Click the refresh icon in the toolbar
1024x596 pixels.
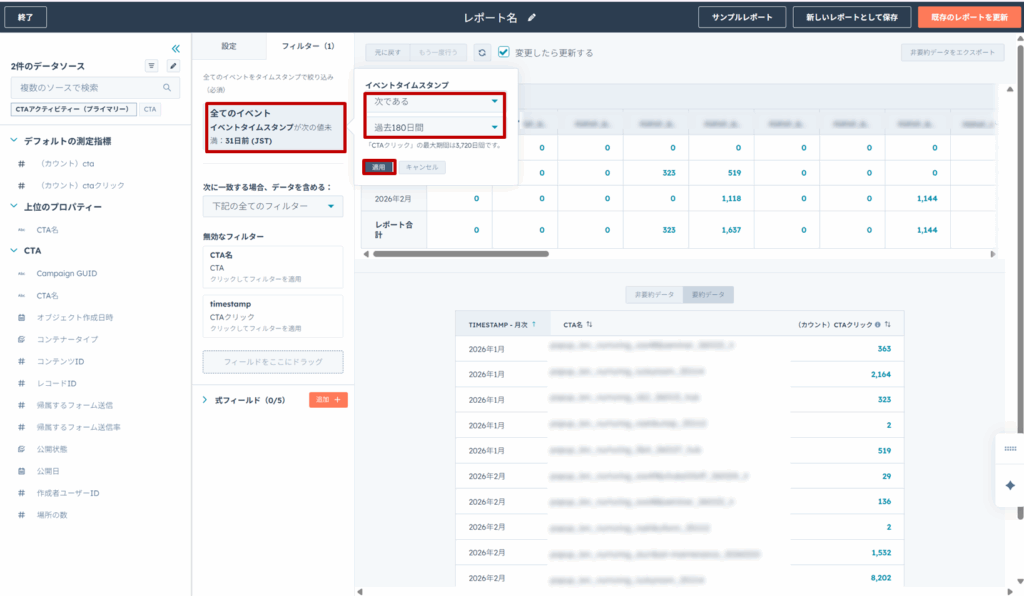(482, 52)
